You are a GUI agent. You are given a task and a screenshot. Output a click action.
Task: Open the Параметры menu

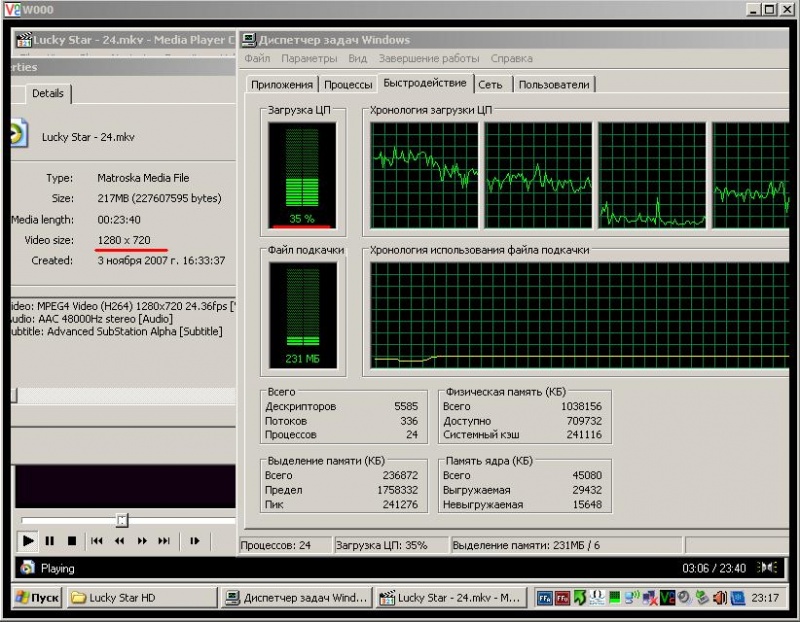coord(309,59)
